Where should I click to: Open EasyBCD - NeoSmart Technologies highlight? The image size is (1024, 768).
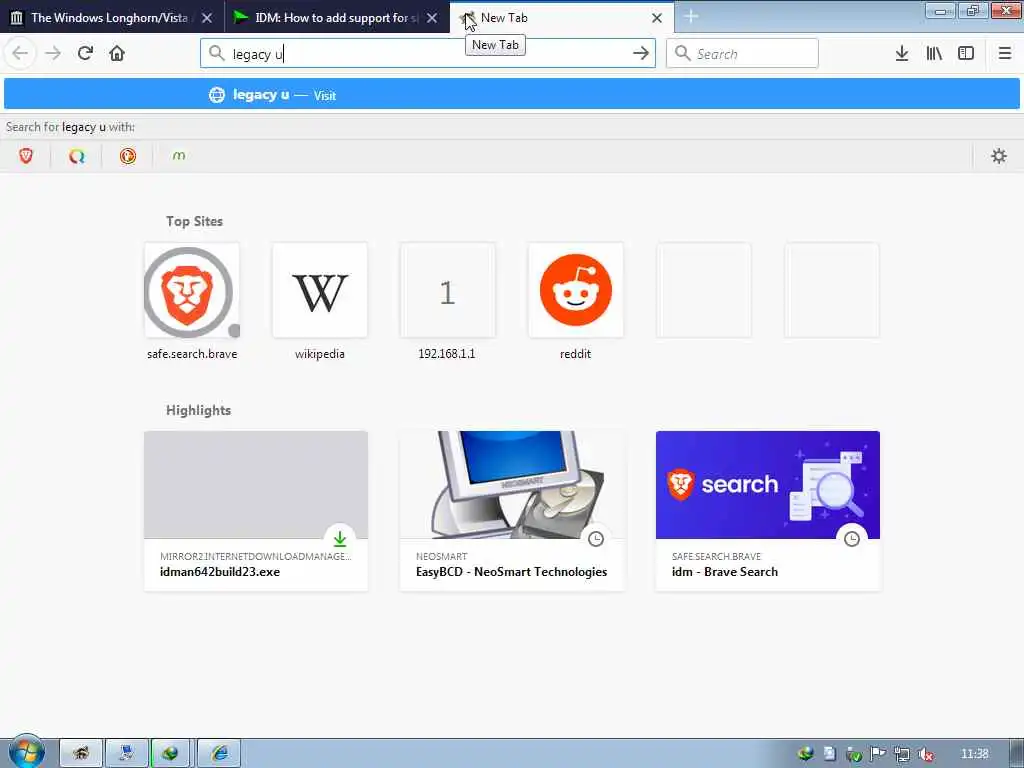point(512,511)
